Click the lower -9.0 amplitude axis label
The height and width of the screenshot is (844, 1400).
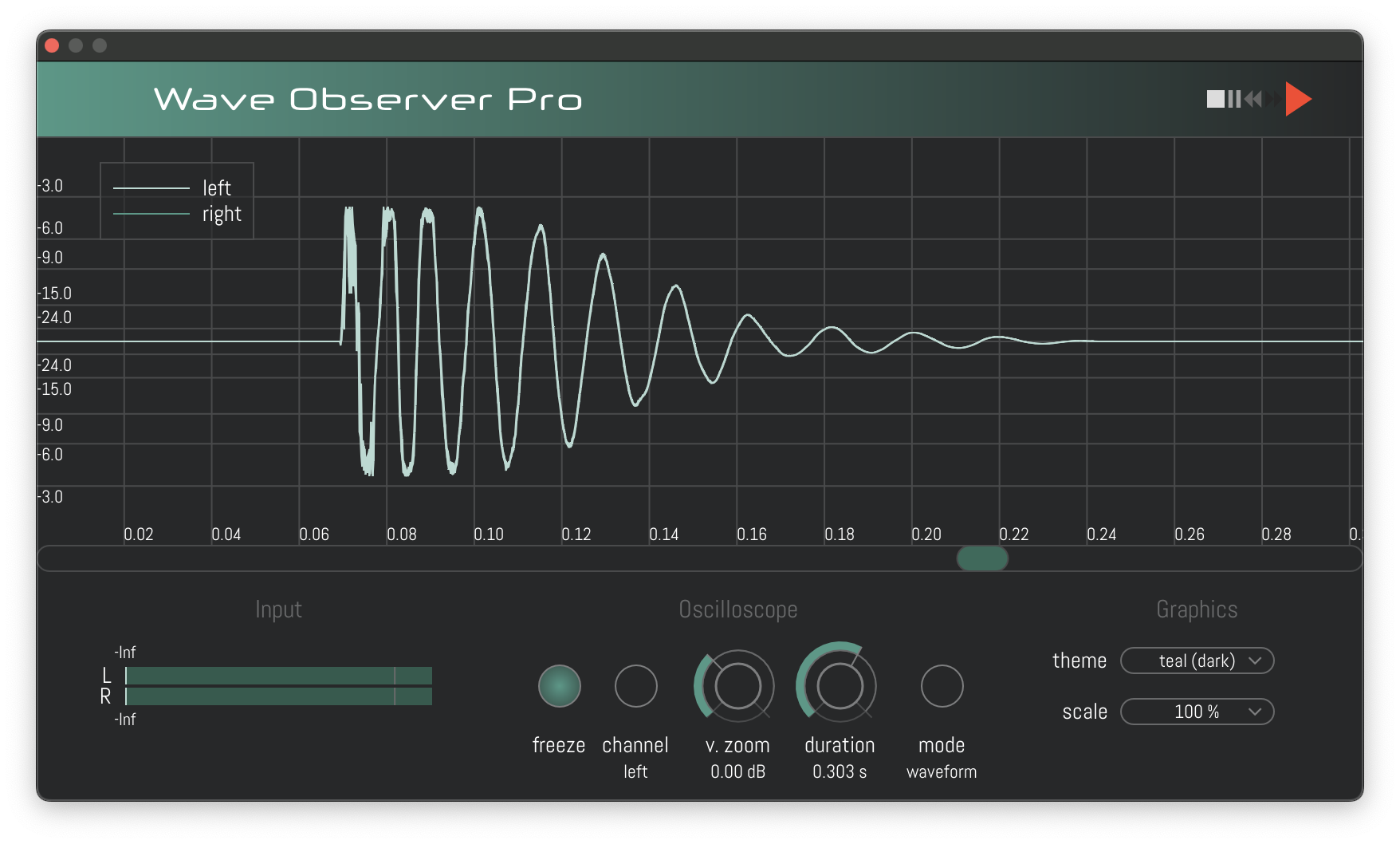click(x=50, y=425)
